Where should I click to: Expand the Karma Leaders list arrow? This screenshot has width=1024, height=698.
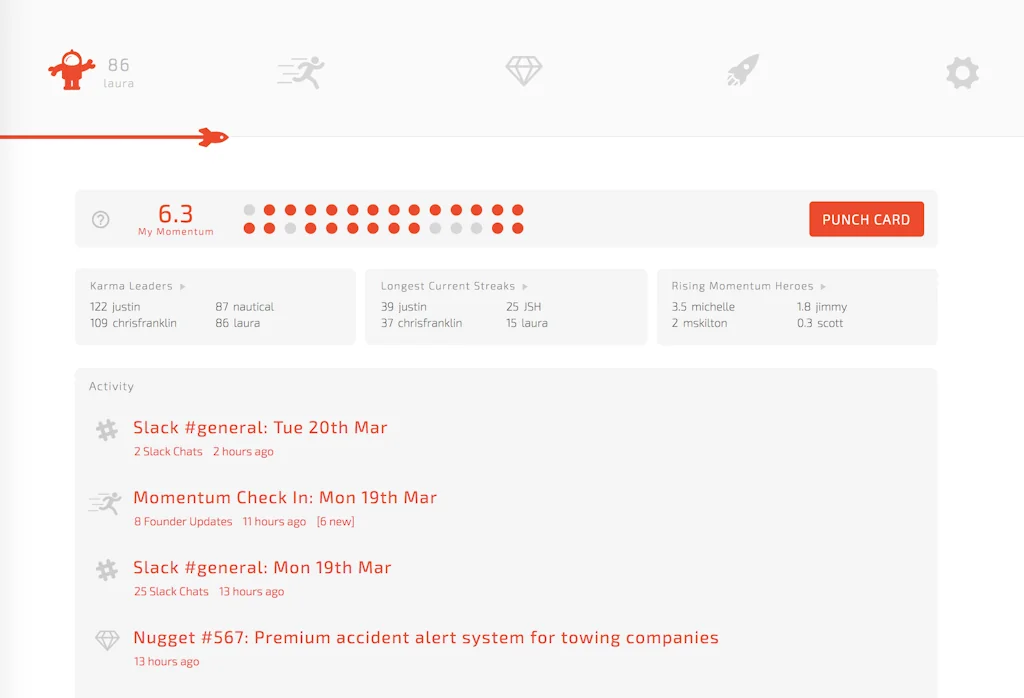pyautogui.click(x=183, y=287)
